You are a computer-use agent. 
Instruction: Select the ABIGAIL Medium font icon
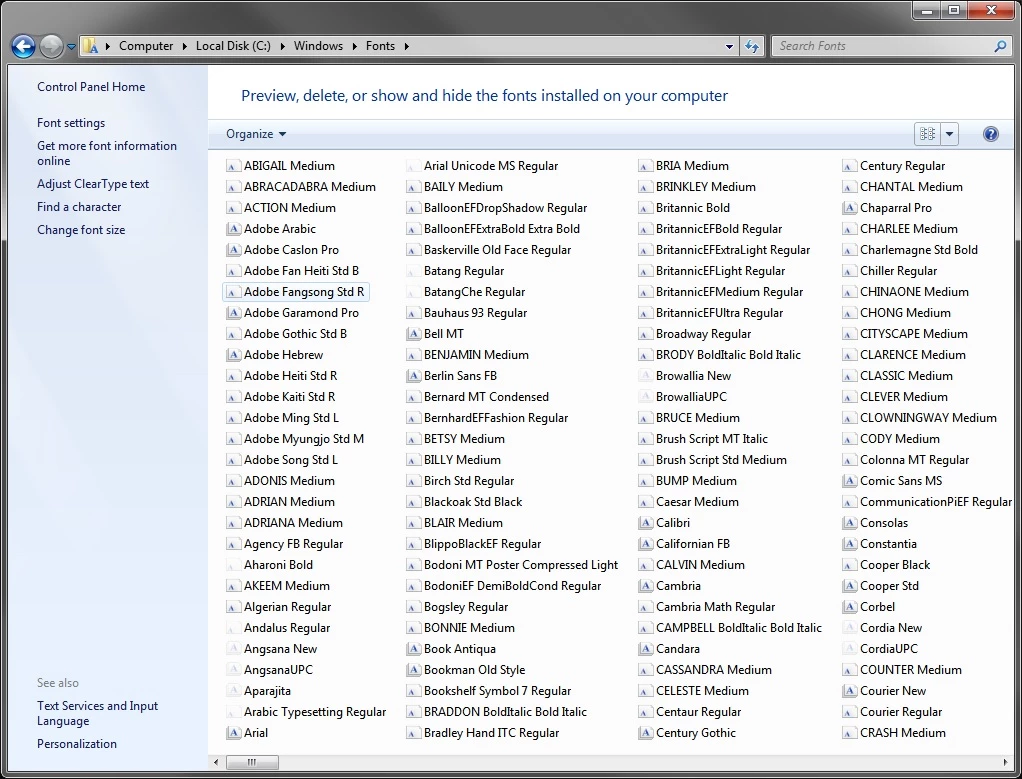[x=233, y=166]
